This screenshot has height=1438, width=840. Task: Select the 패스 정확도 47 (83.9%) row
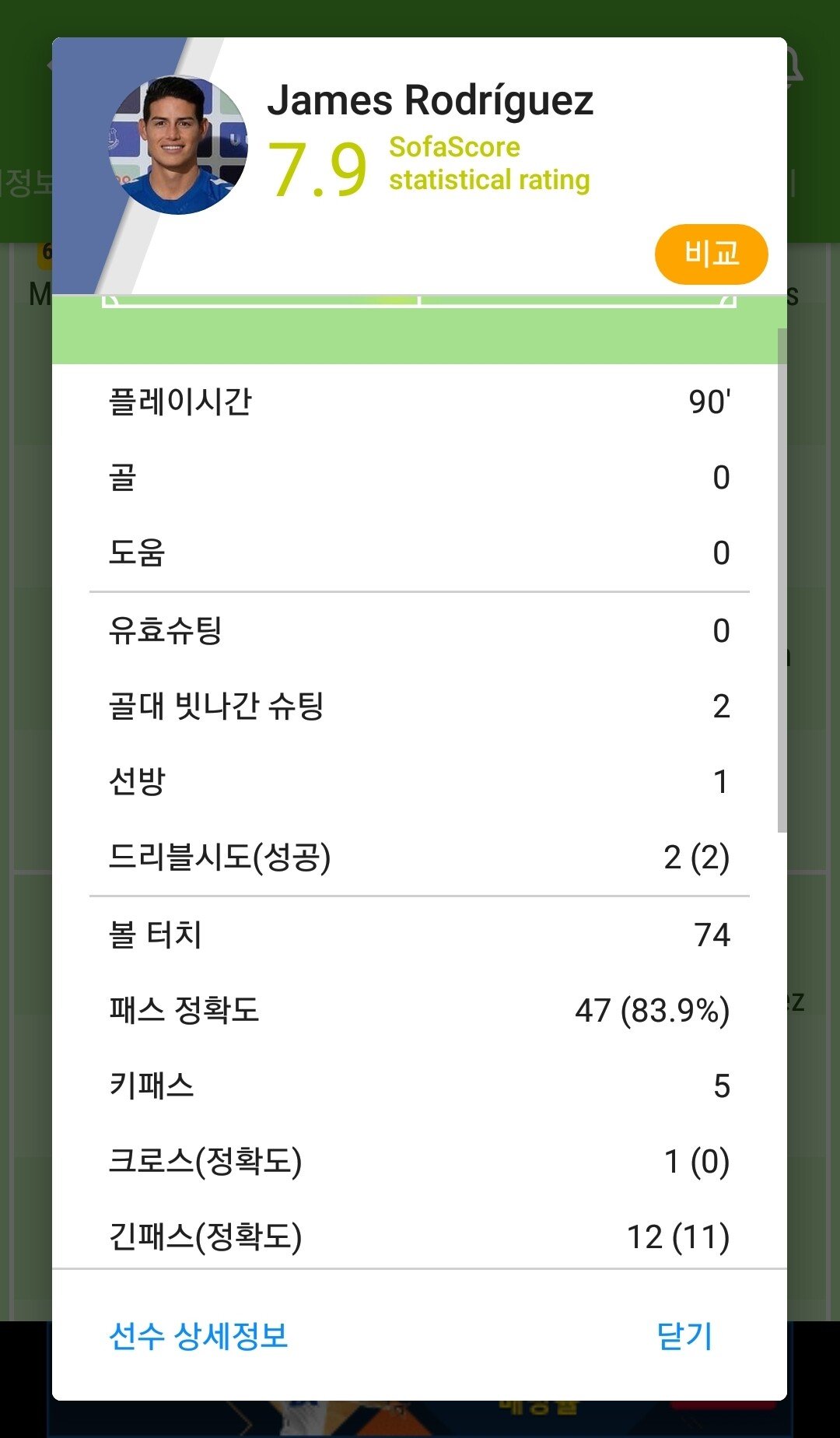click(419, 1010)
